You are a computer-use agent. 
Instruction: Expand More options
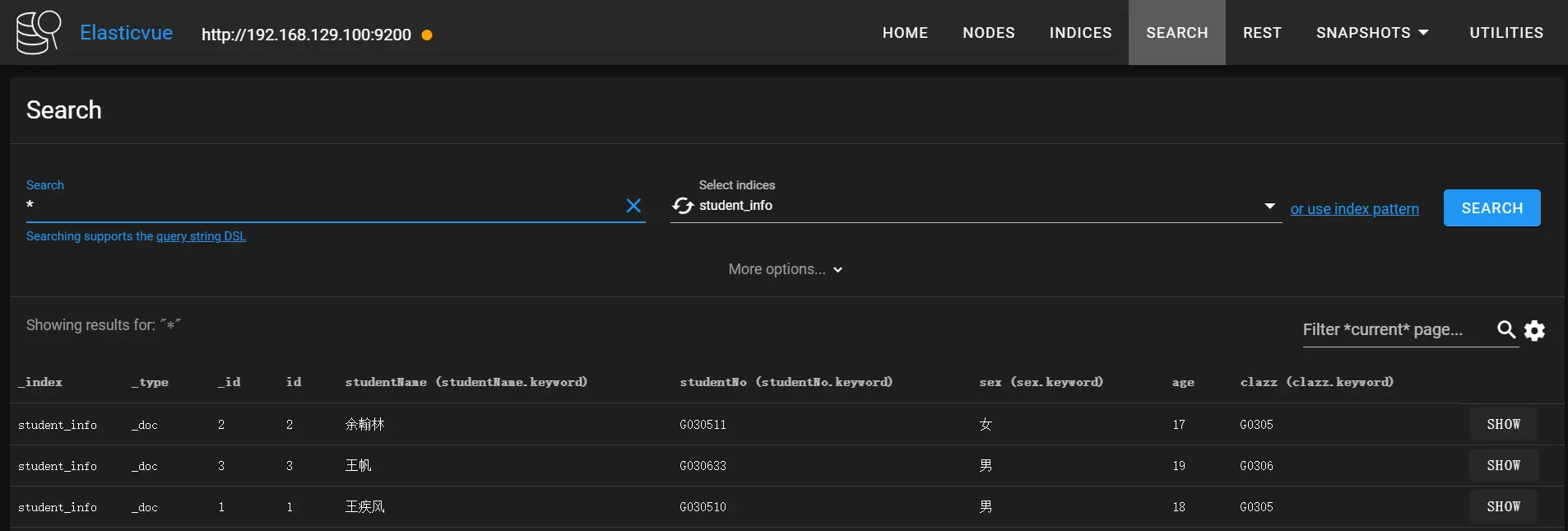(785, 269)
